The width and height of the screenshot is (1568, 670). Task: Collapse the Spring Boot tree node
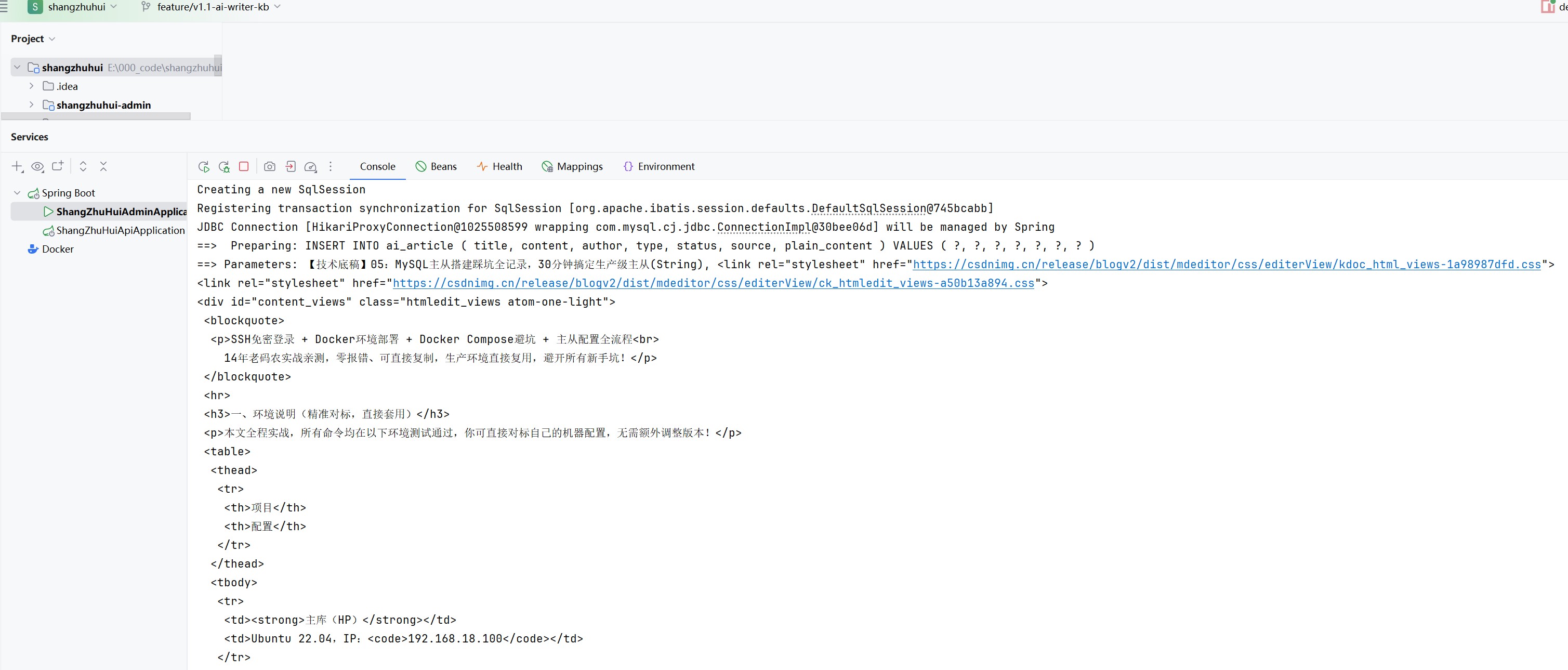click(17, 193)
